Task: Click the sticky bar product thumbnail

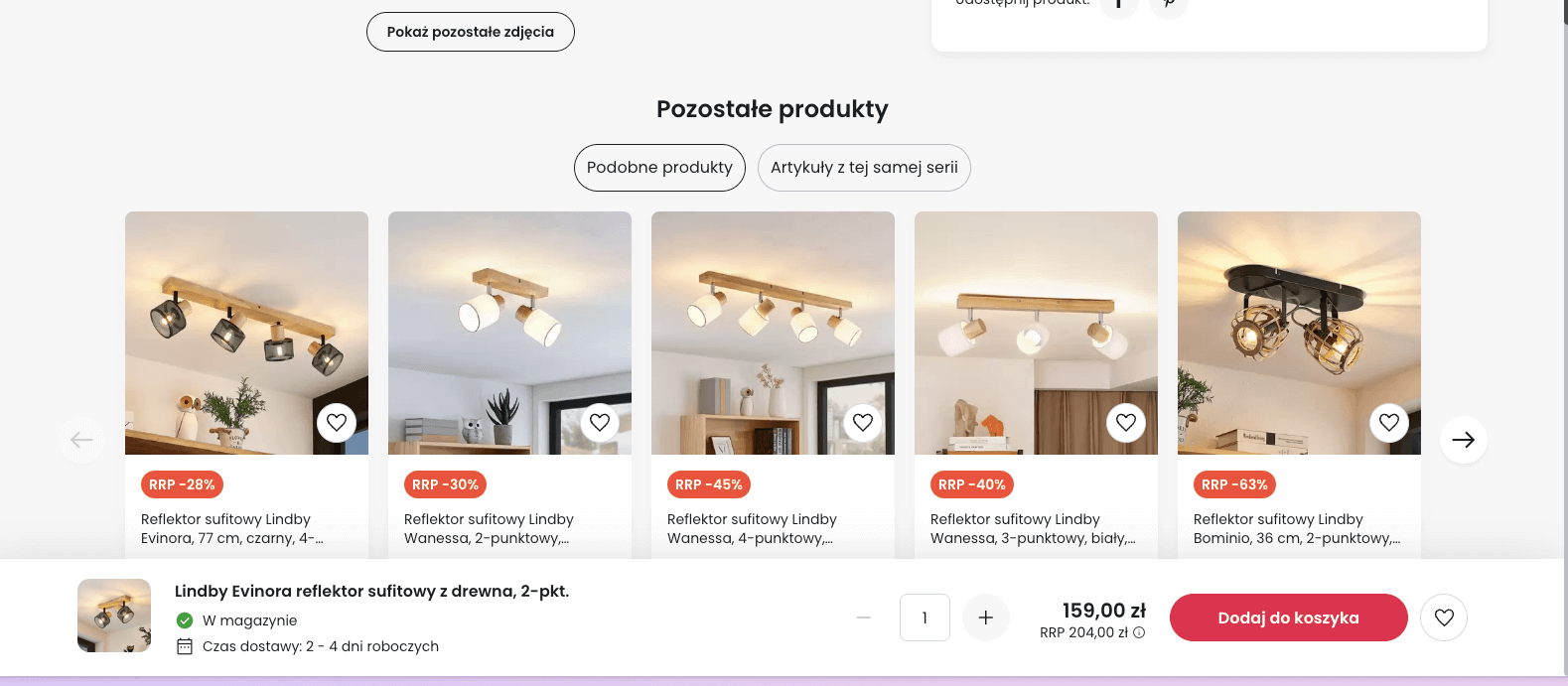Action: click(x=114, y=616)
